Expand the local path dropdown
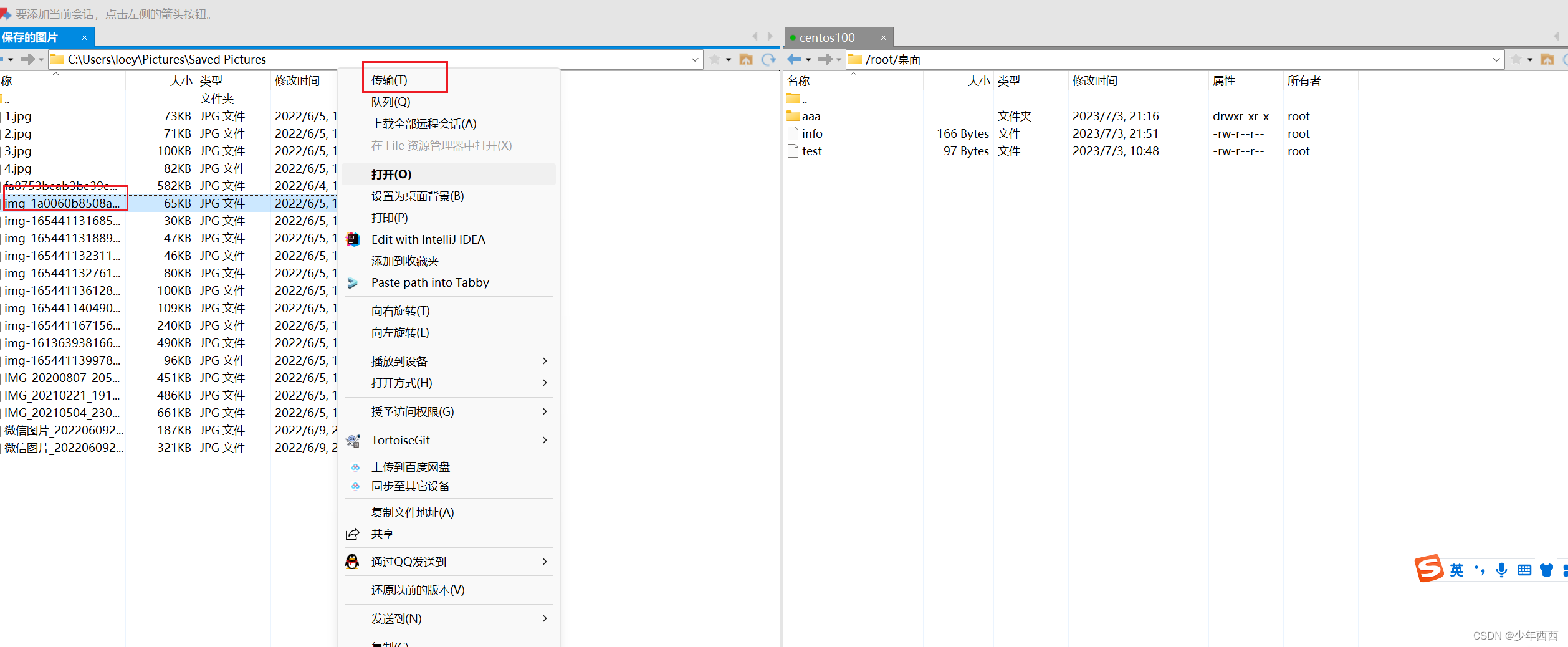This screenshot has height=647, width=1568. (695, 60)
